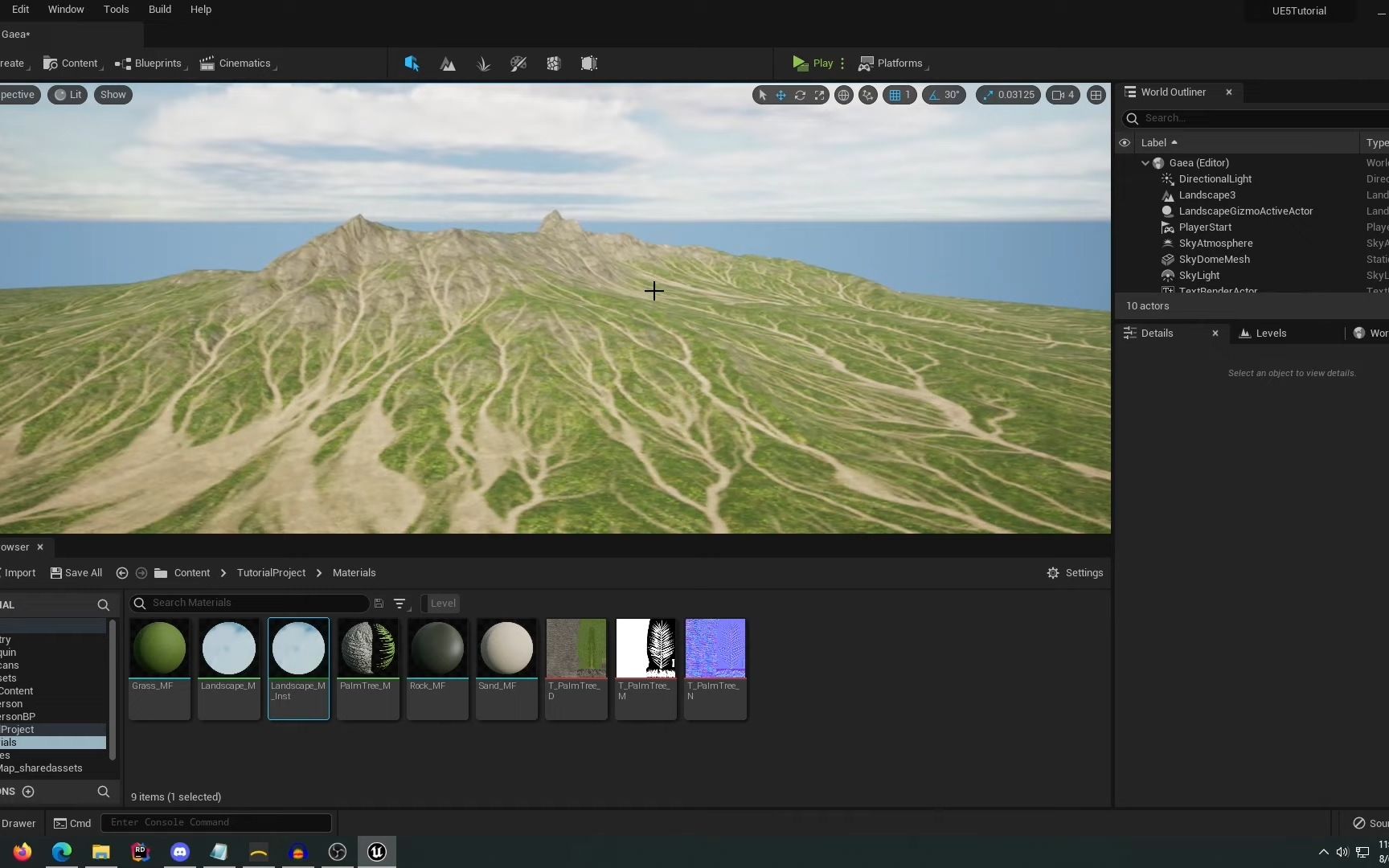Open the Build menu
The height and width of the screenshot is (868, 1389).
159,10
